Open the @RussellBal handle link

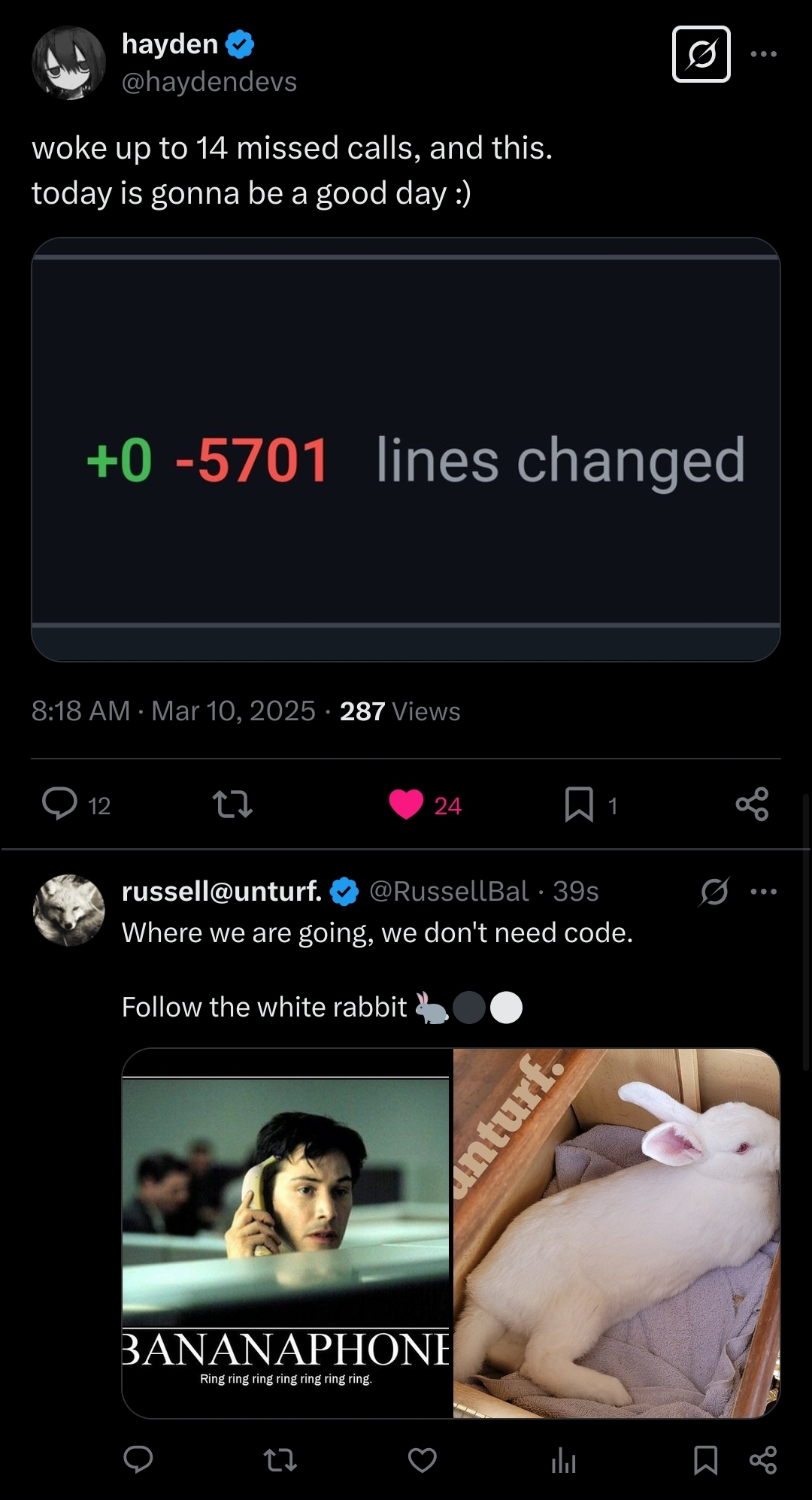pos(449,891)
